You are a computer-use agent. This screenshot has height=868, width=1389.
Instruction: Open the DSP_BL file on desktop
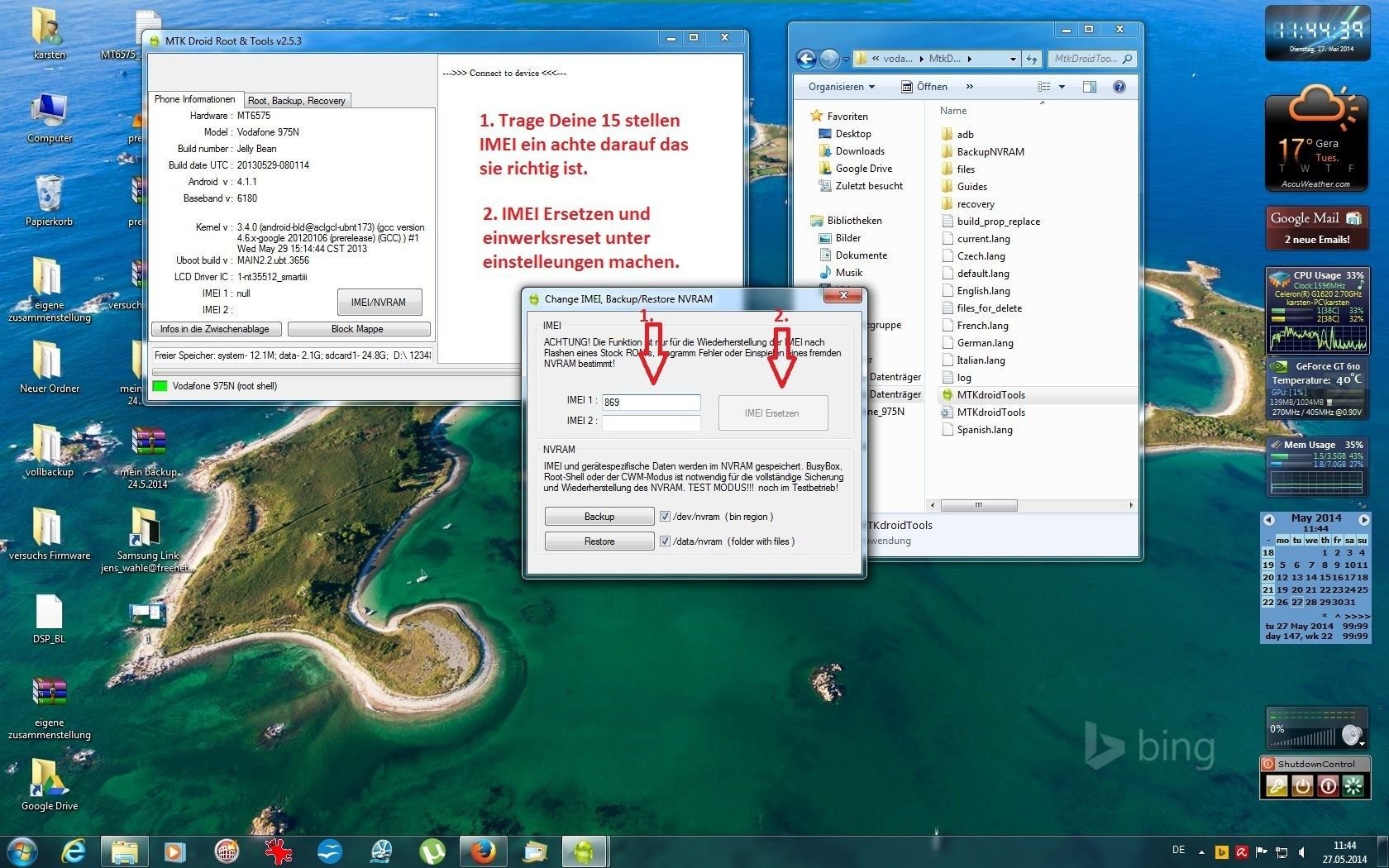(49, 619)
